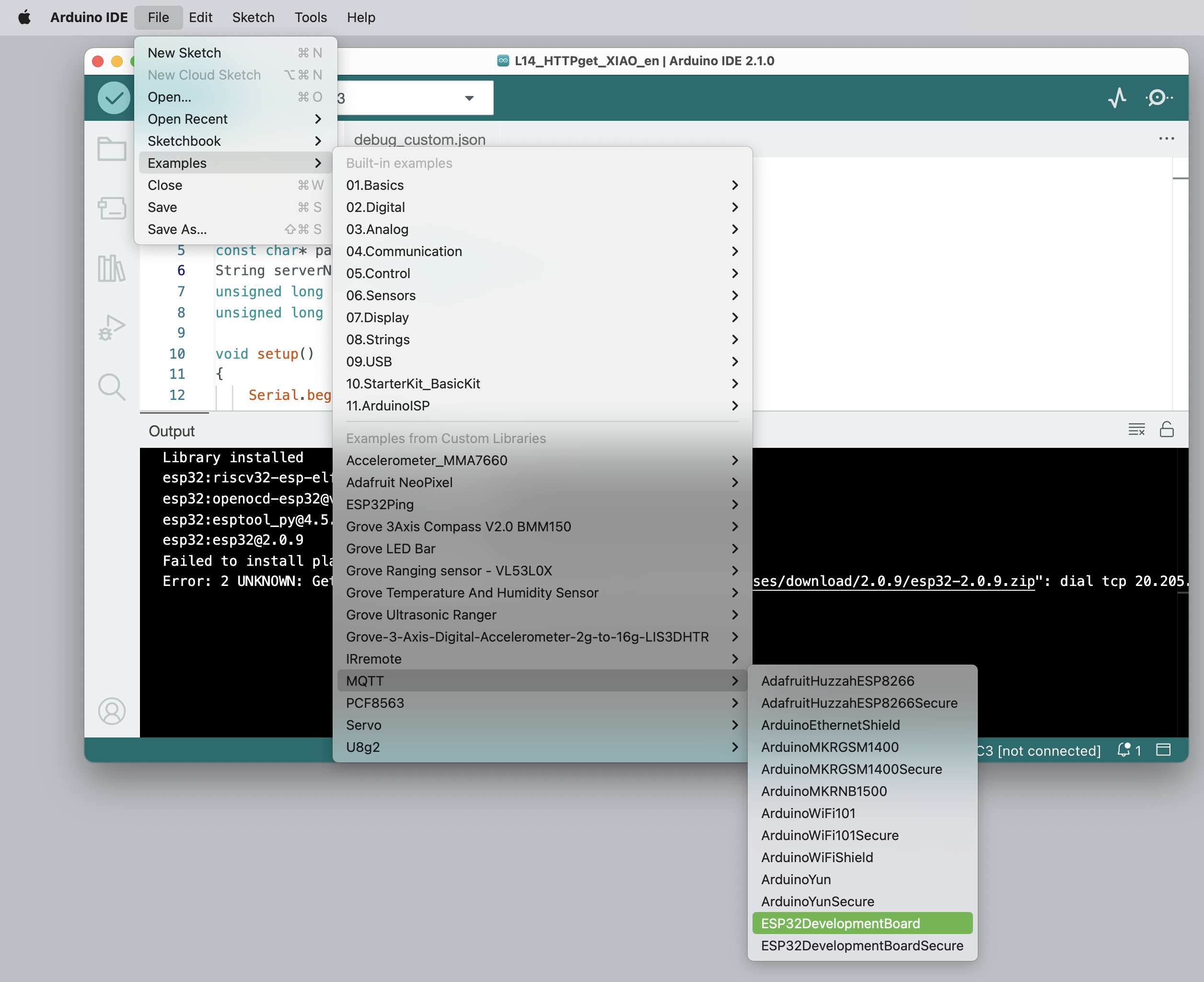The height and width of the screenshot is (982, 1204).
Task: Select the AdafruitHuzzahESP8266Secure example
Action: coord(862,703)
